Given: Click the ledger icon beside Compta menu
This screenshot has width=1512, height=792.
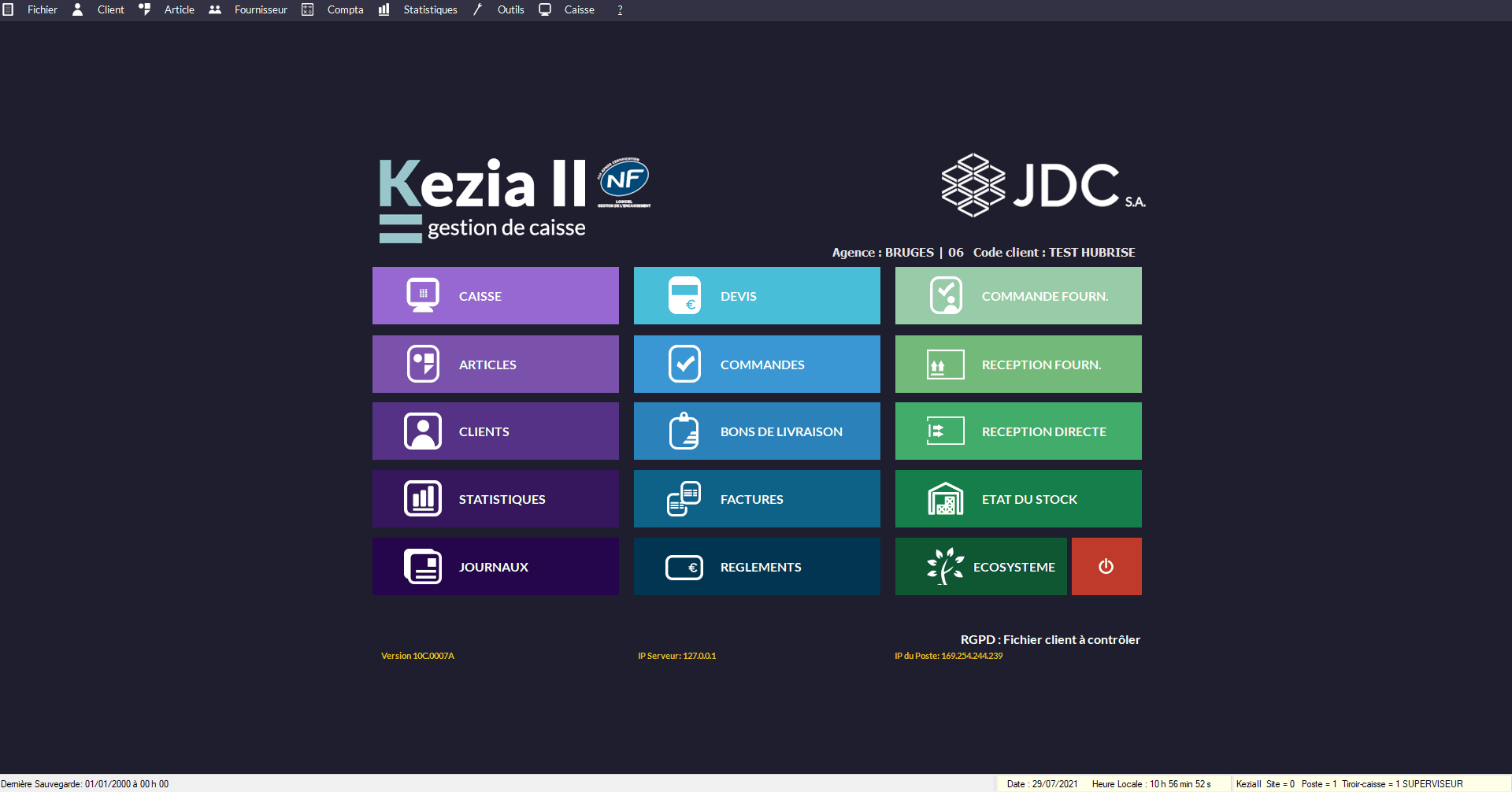Looking at the screenshot, I should [308, 9].
